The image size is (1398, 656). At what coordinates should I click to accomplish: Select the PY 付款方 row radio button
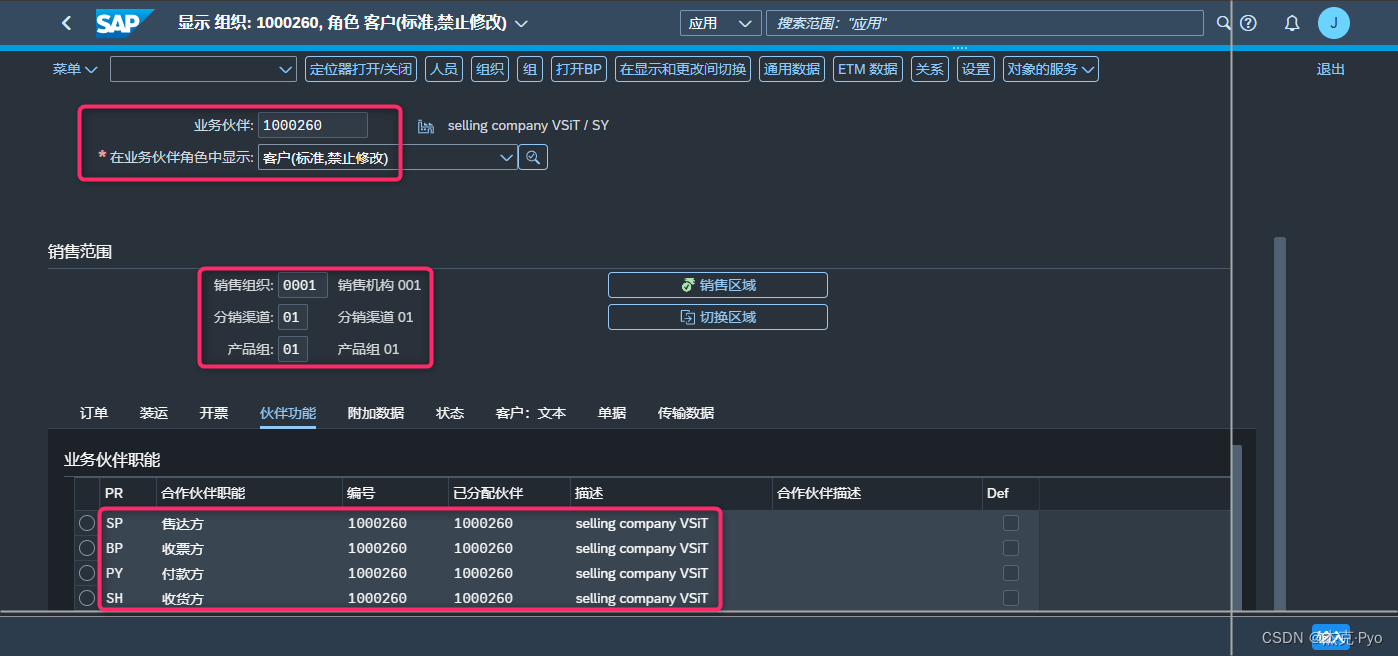[x=87, y=573]
